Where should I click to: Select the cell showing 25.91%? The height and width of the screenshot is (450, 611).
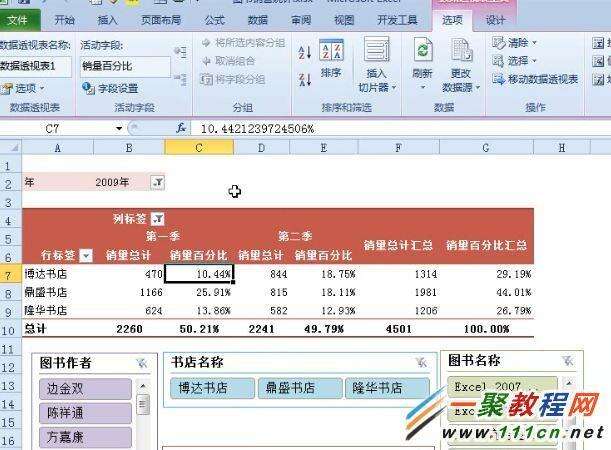pos(199,292)
